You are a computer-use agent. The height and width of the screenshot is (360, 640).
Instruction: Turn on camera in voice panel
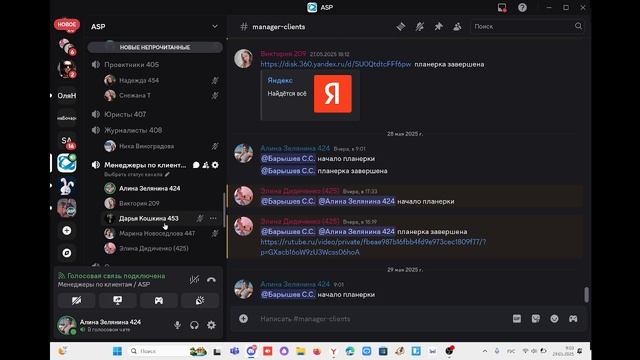coord(76,301)
